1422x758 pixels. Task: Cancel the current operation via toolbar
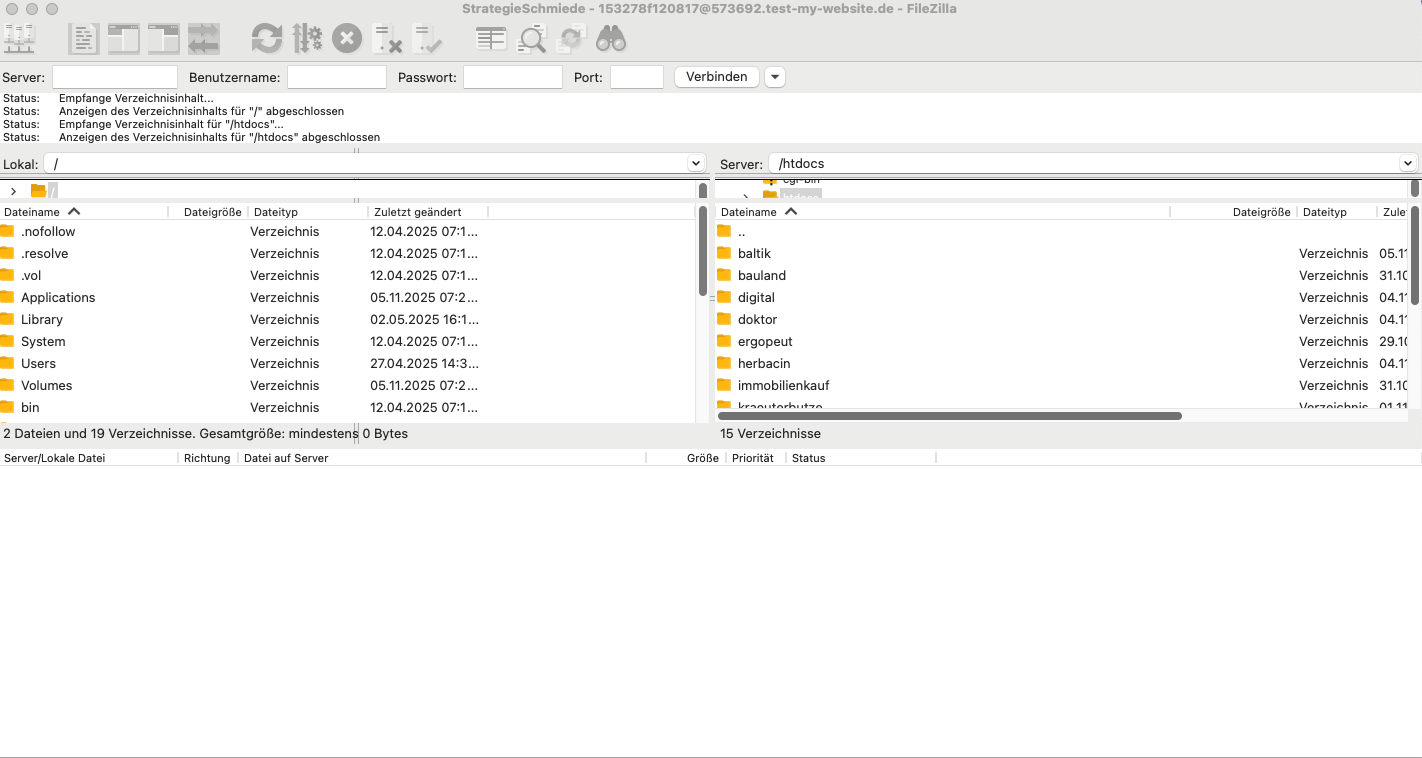347,39
